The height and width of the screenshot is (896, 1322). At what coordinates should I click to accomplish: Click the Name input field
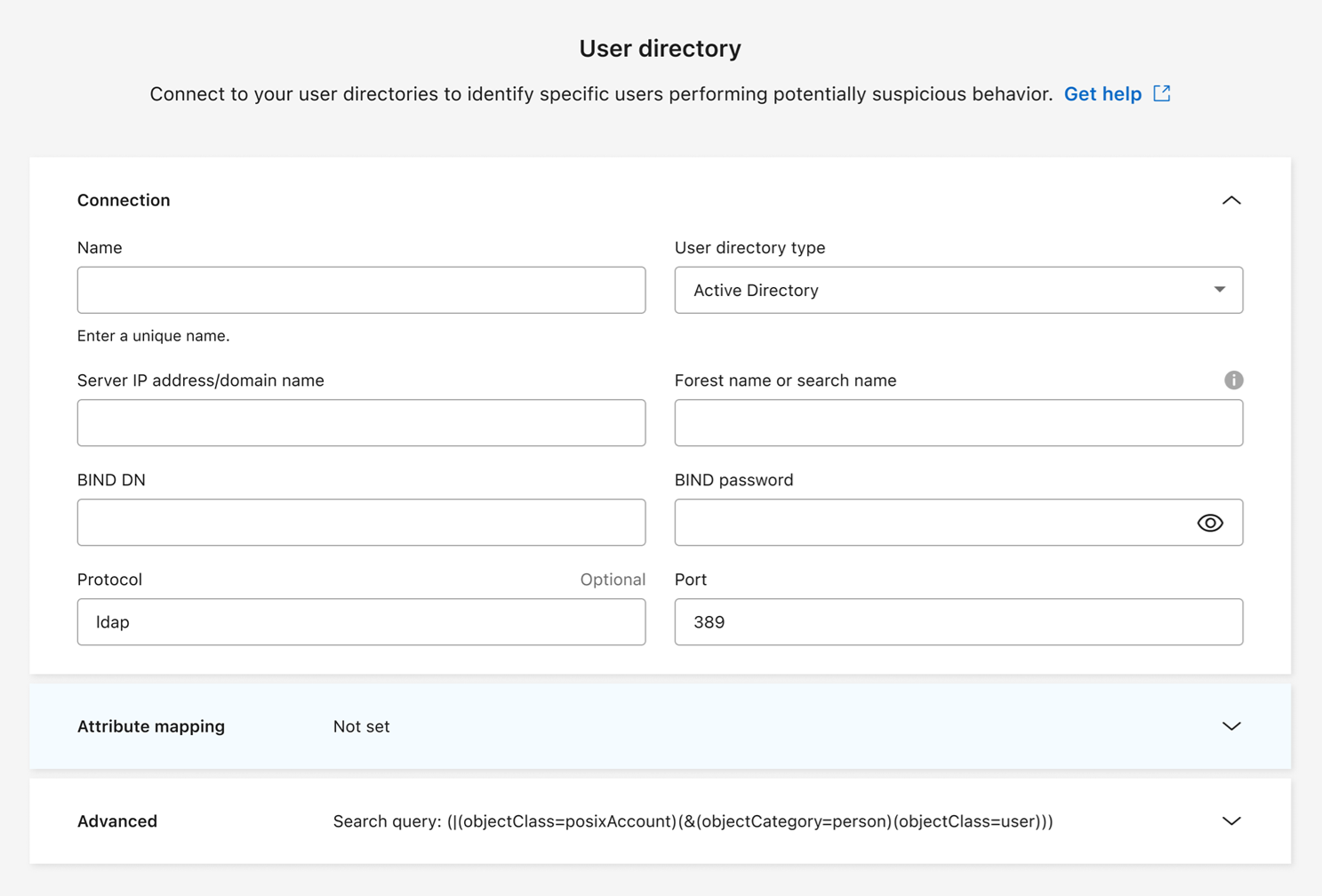(x=361, y=291)
